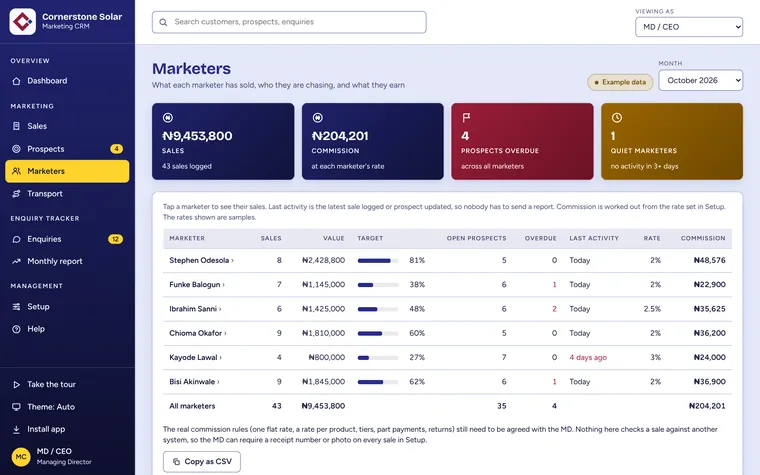The height and width of the screenshot is (475, 760).
Task: Go to the Dashboard page
Action: (x=67, y=81)
